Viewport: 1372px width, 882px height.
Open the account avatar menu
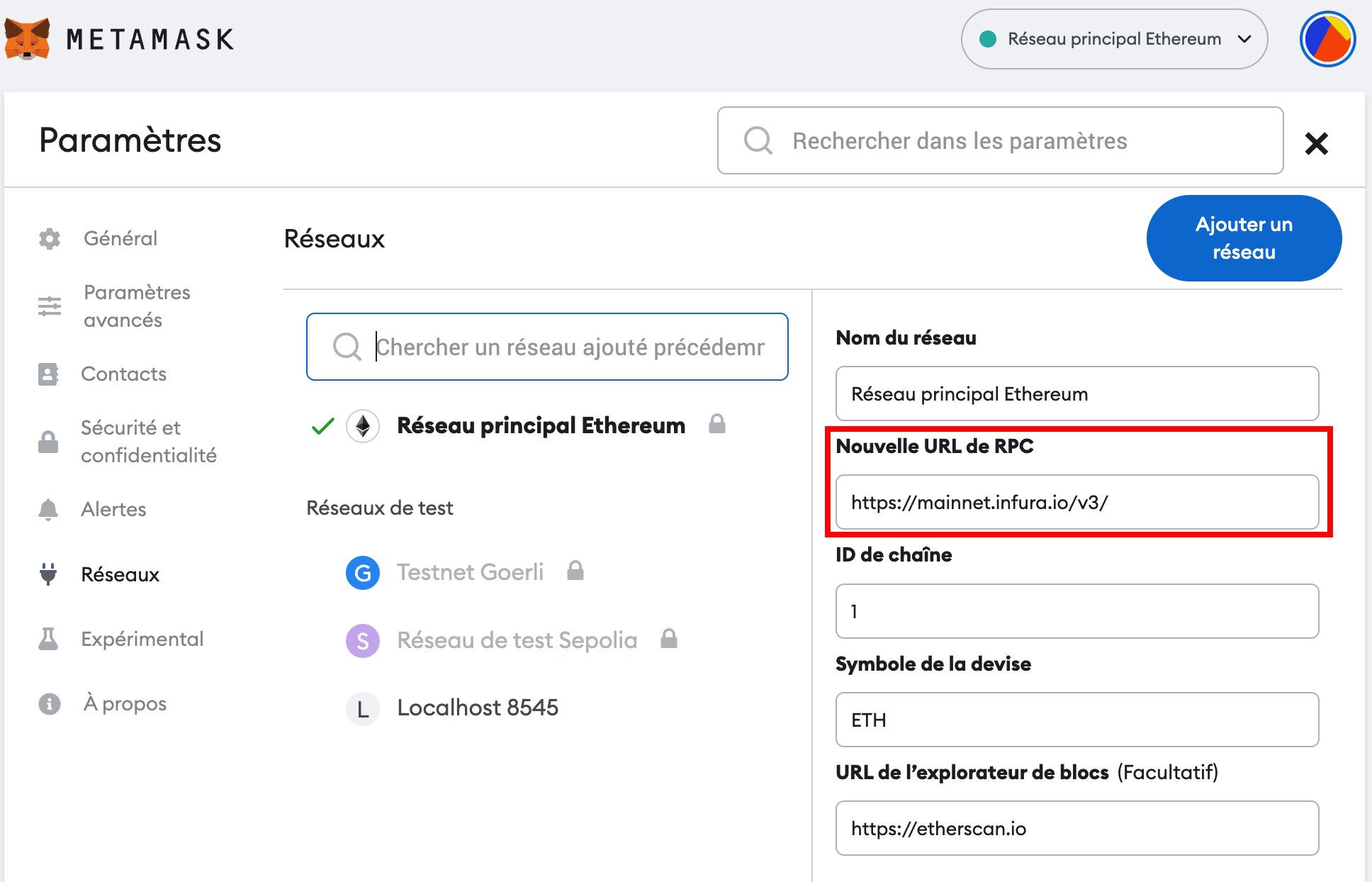click(x=1327, y=39)
